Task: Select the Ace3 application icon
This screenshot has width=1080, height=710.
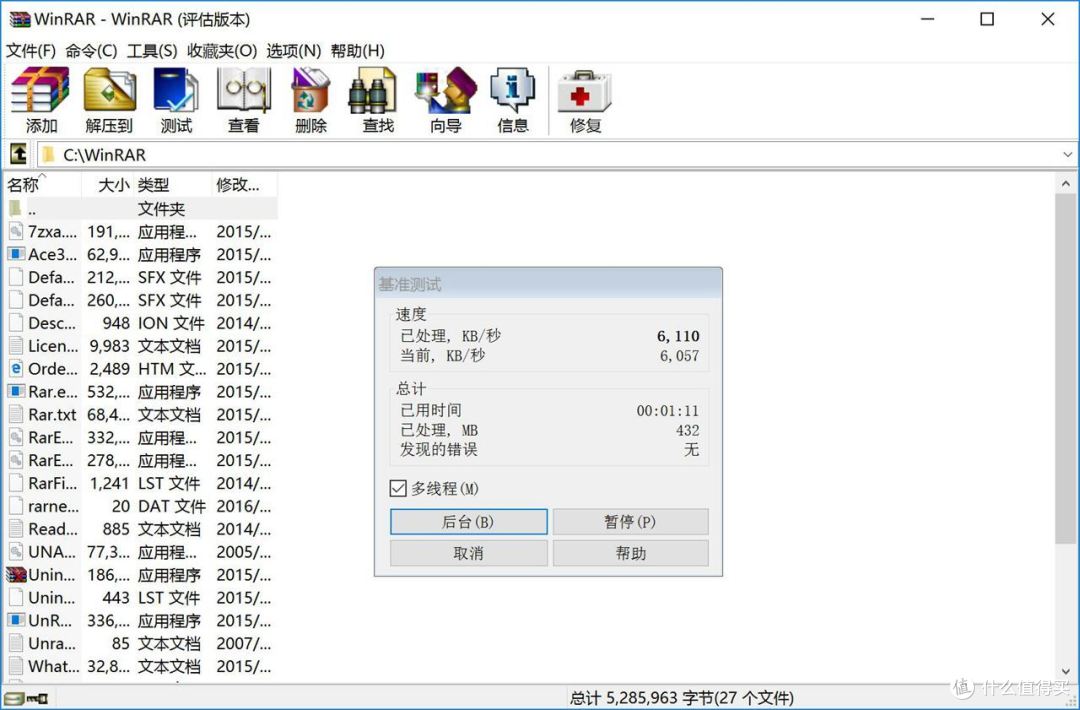Action: pyautogui.click(x=16, y=253)
